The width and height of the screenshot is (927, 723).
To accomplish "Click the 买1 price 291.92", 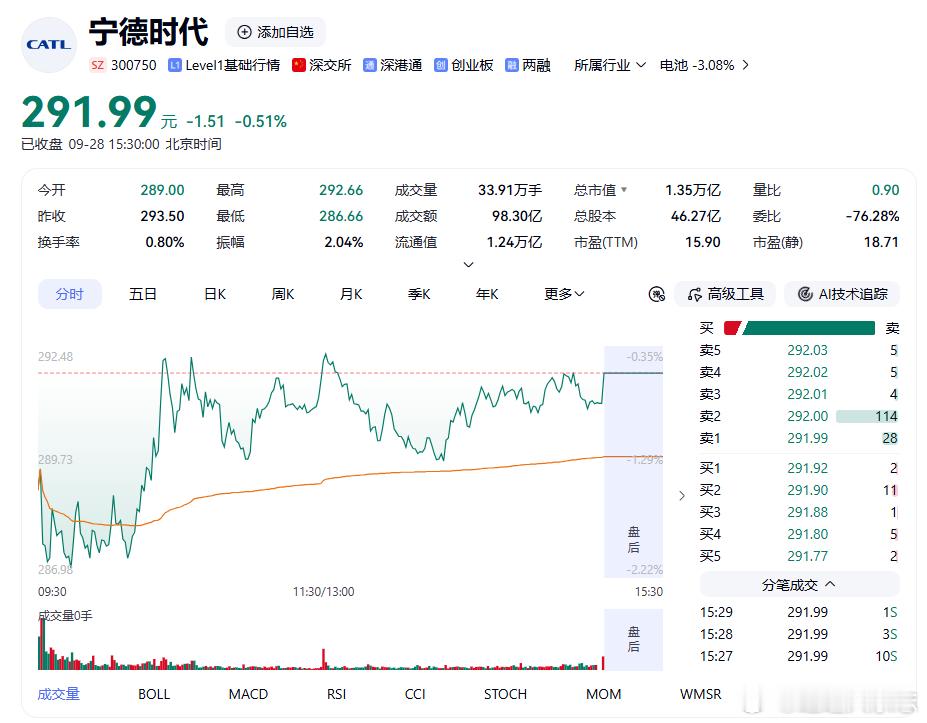I will point(808,468).
